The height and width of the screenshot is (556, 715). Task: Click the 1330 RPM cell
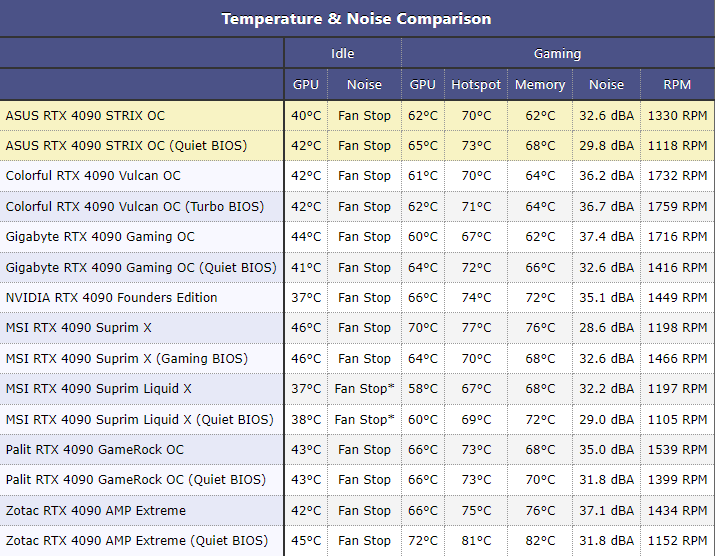coord(677,115)
